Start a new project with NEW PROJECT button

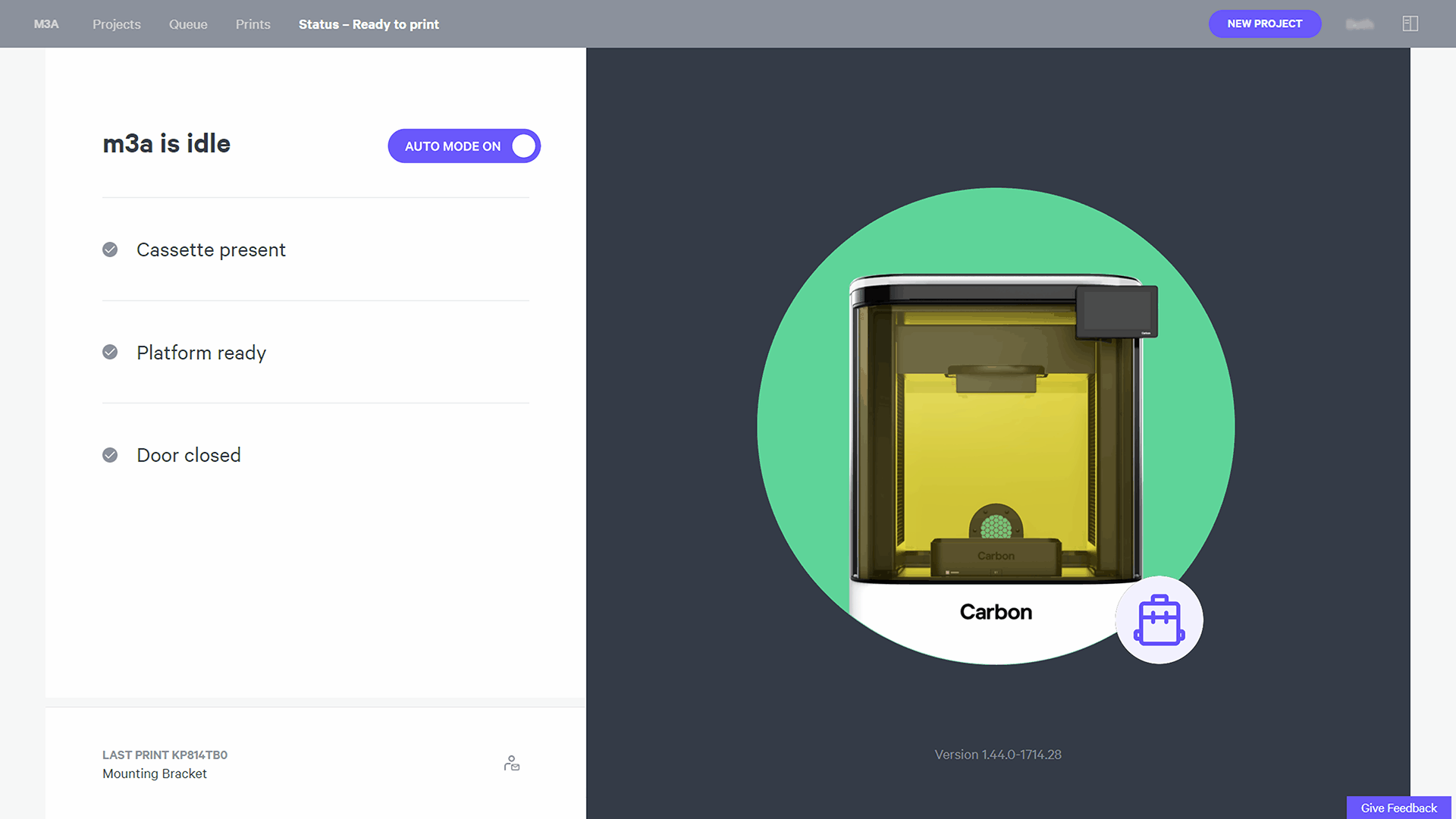(x=1265, y=24)
